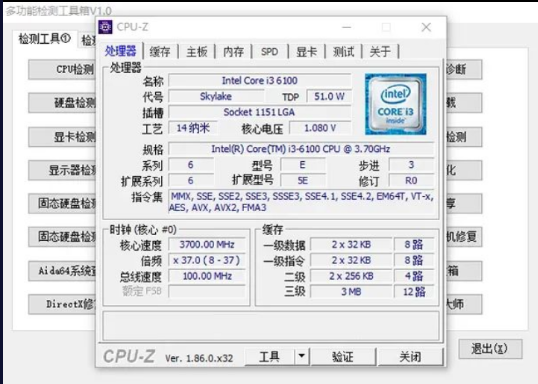Image resolution: width=538 pixels, height=384 pixels.
Task: Select 检测工具① tab in toolbox window
Action: point(45,39)
